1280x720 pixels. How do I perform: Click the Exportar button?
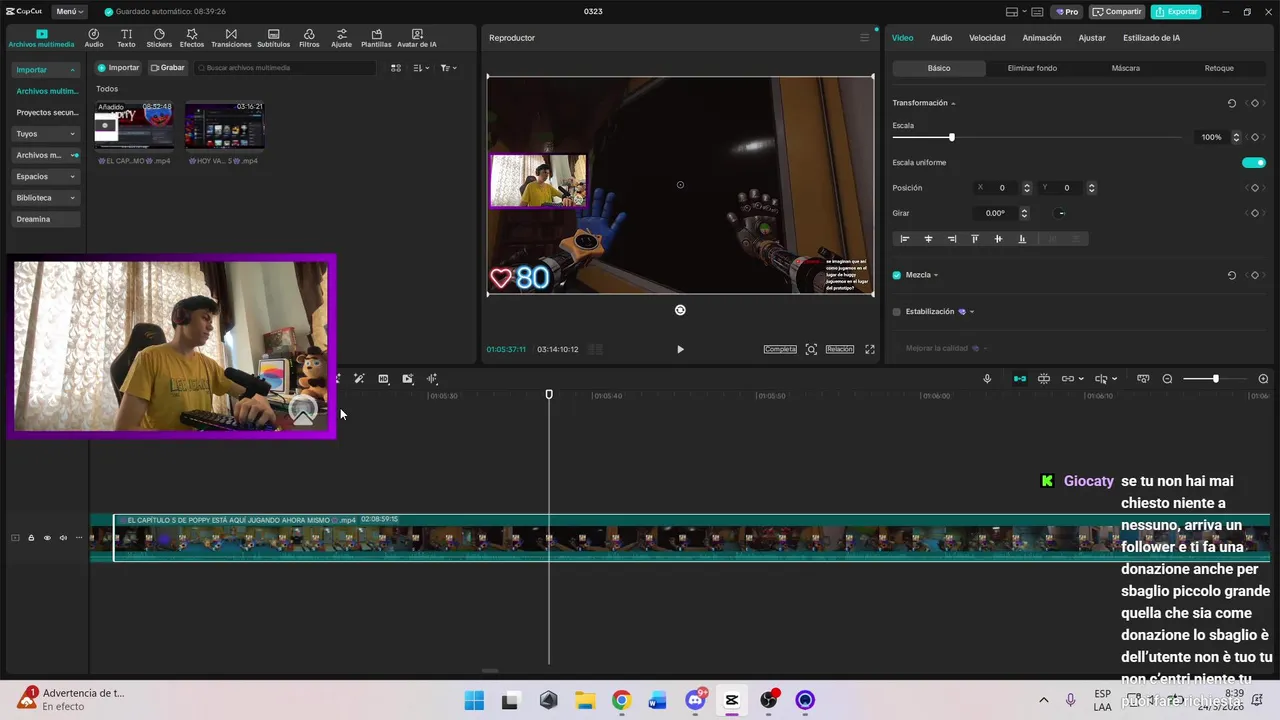(x=1176, y=12)
